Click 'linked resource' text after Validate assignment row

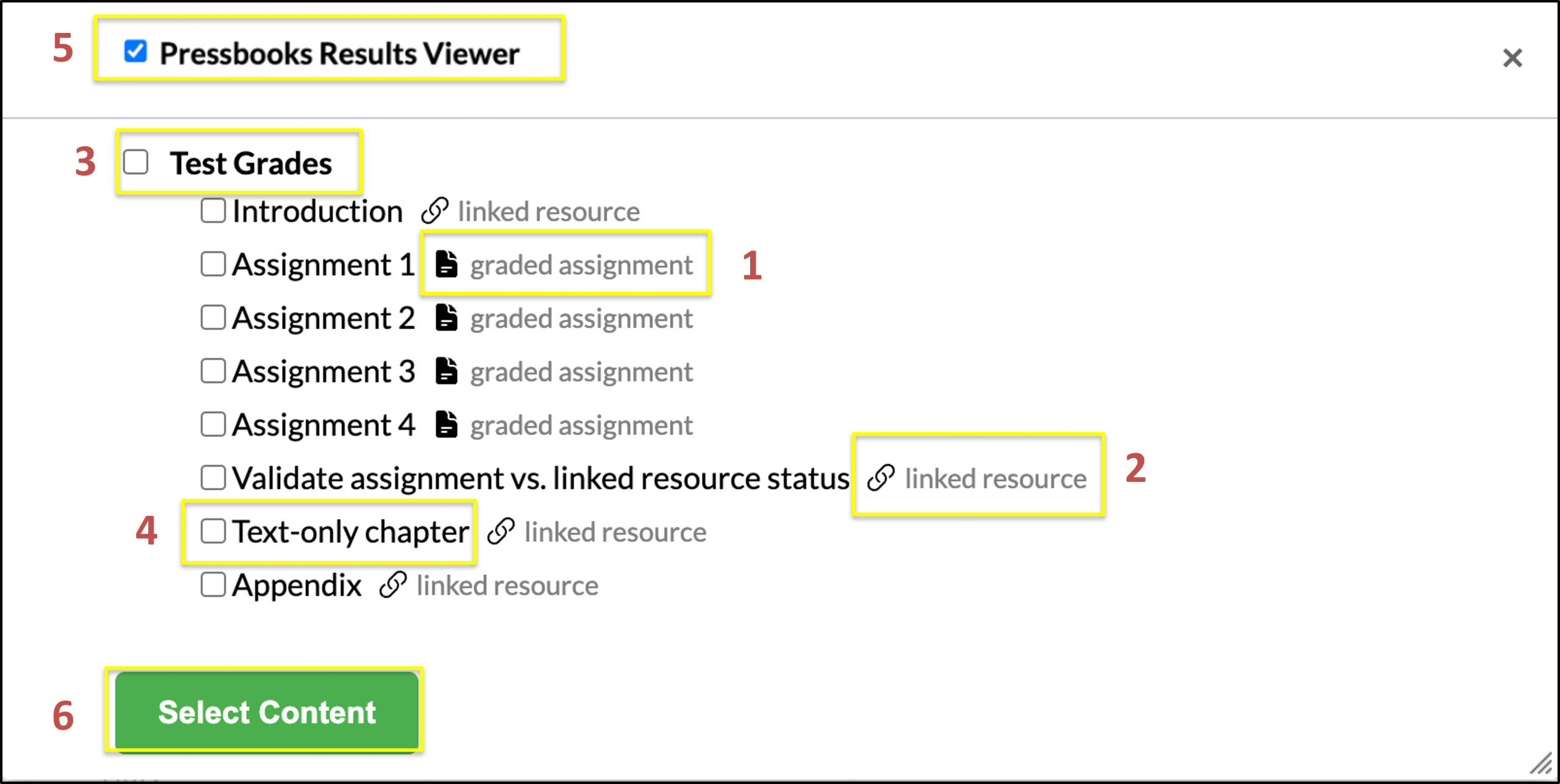point(996,478)
